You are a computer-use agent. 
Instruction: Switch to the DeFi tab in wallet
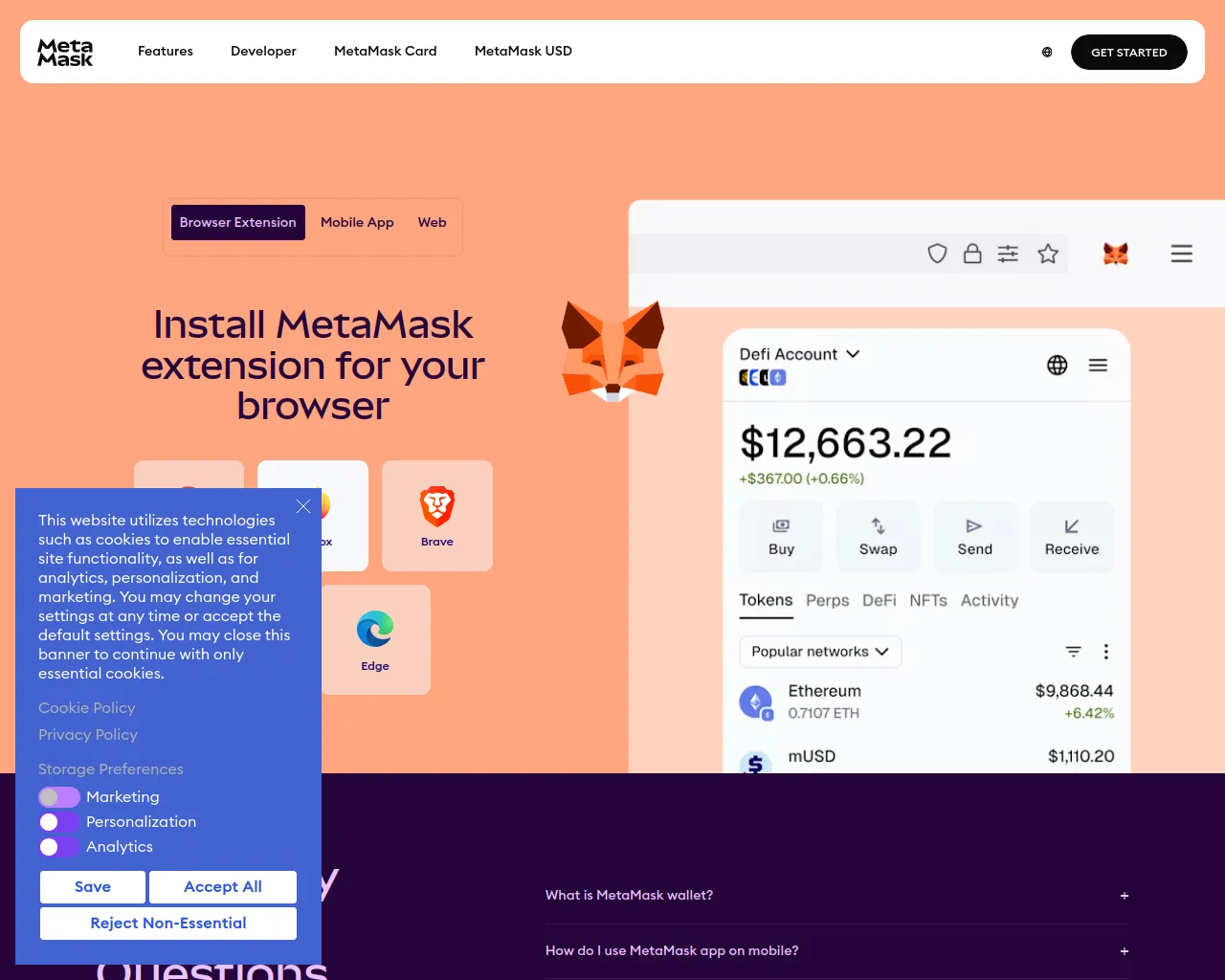click(x=880, y=600)
